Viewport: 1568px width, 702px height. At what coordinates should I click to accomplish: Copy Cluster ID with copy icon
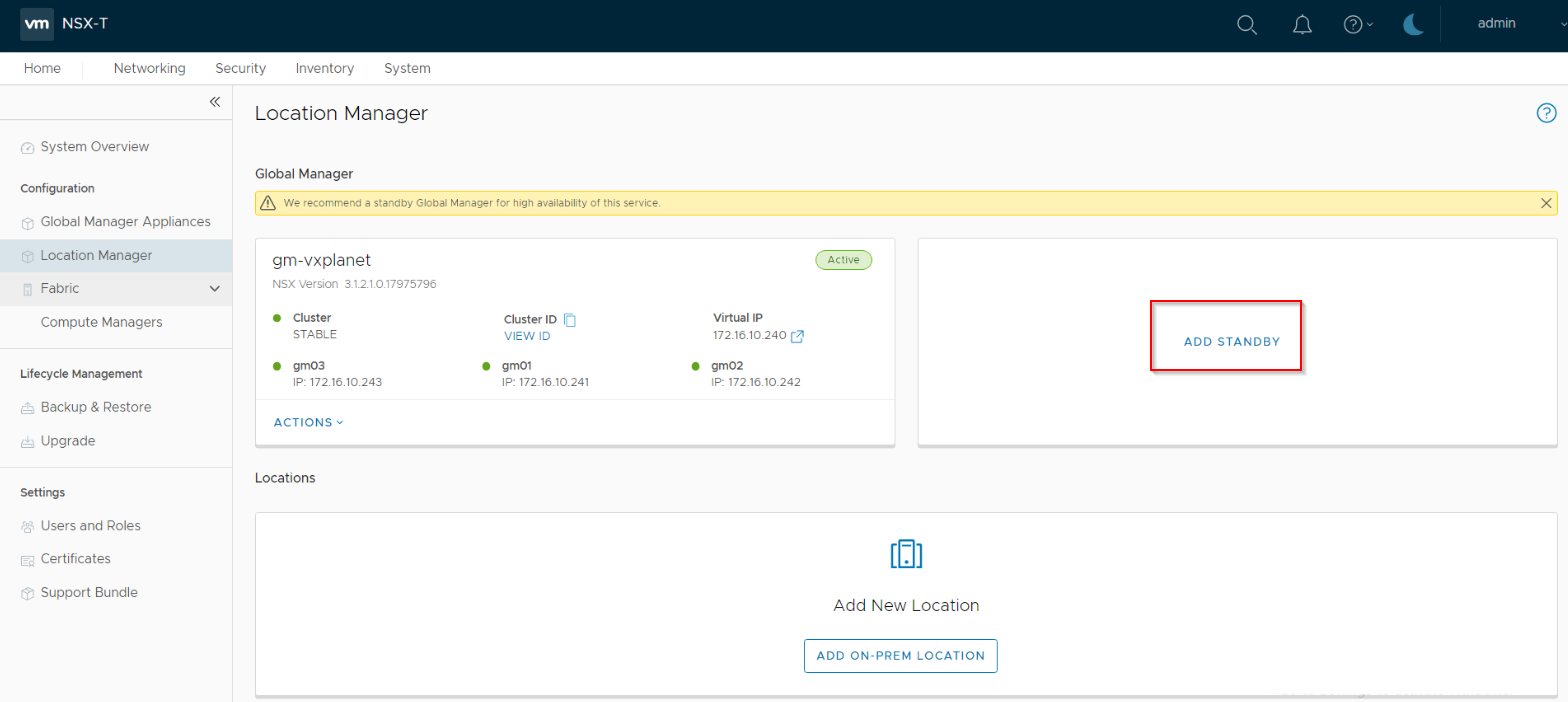[570, 320]
